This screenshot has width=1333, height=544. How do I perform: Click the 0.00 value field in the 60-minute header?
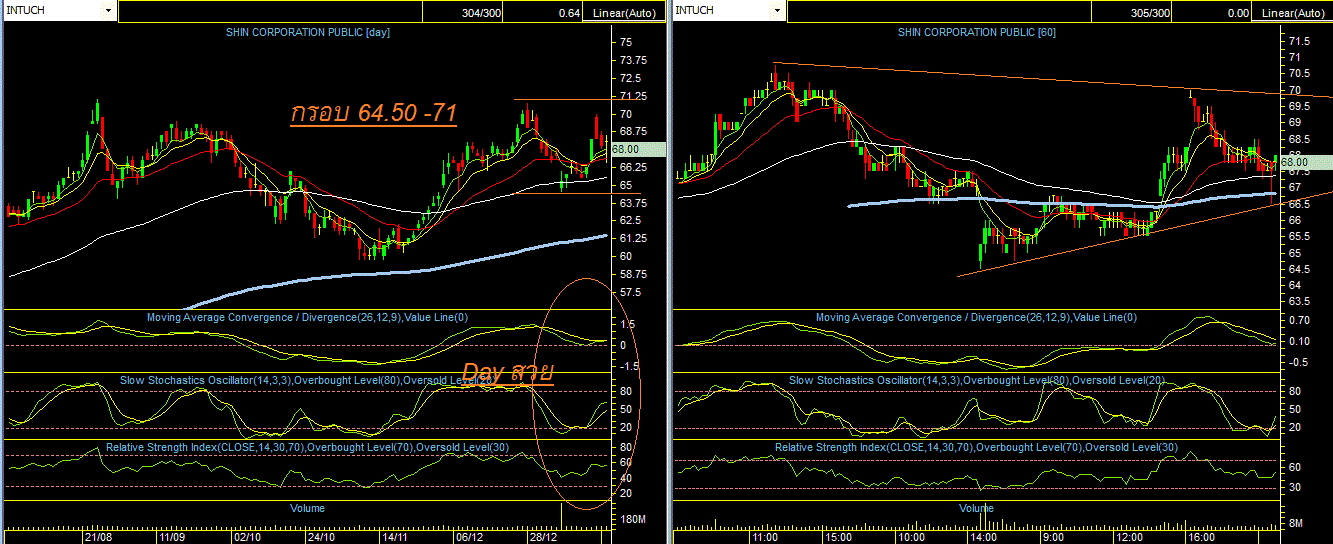[1213, 12]
